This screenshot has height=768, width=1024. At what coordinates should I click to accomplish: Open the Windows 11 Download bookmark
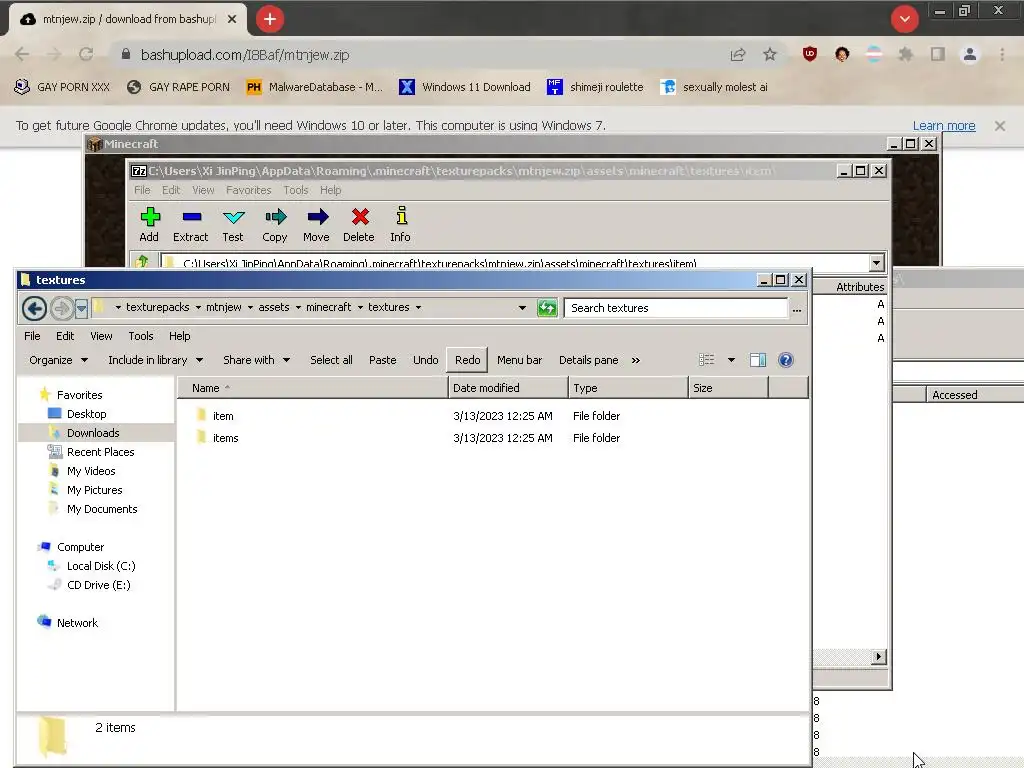(x=465, y=87)
